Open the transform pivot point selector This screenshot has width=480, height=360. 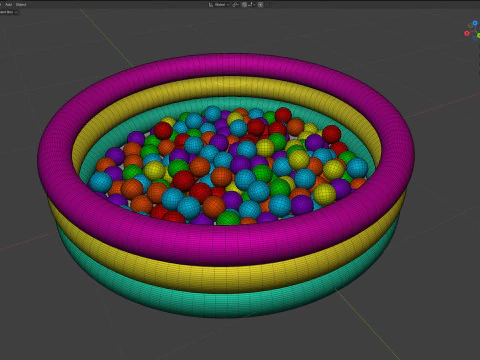tap(235, 5)
